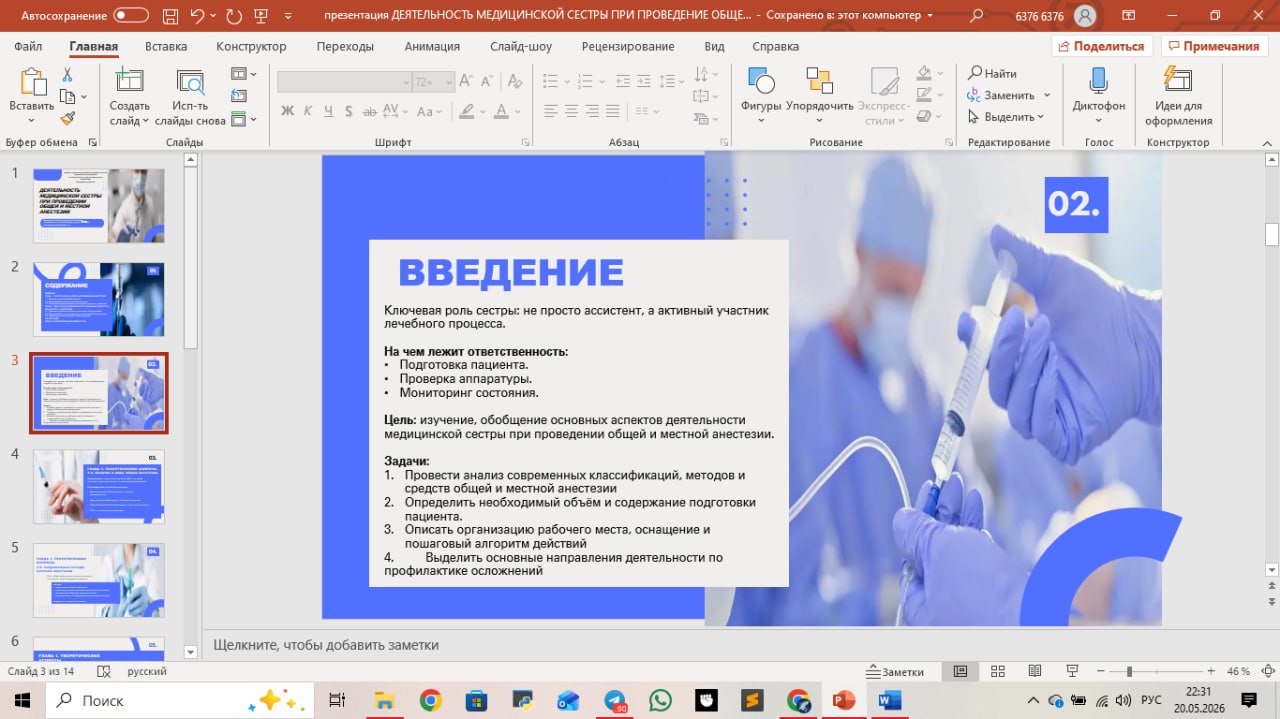This screenshot has height=719, width=1280.
Task: Expand the Copy options dropdown arrow
Action: (x=84, y=97)
